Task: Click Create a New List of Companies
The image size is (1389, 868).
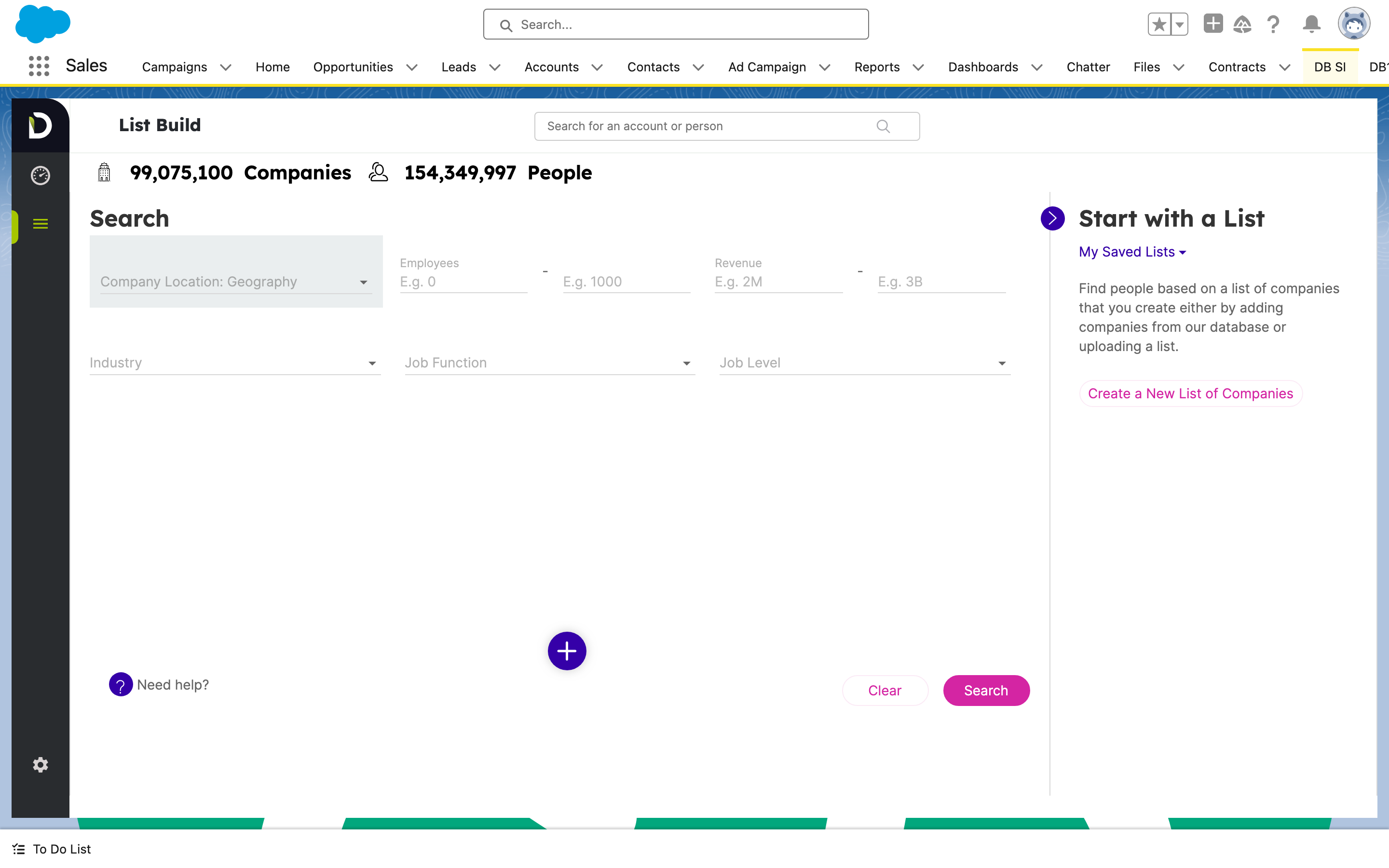Action: click(x=1190, y=393)
